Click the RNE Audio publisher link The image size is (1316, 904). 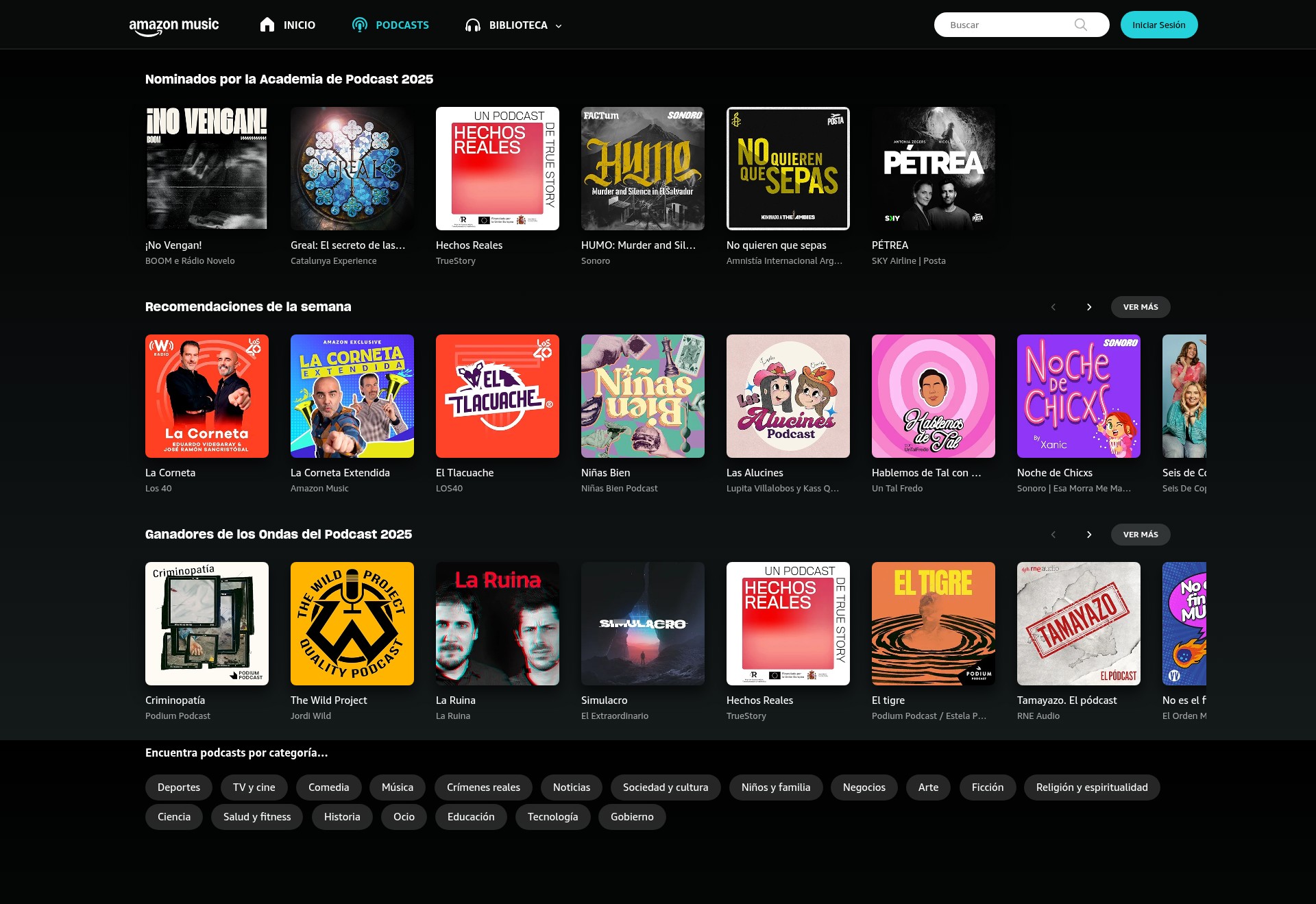[x=1038, y=716]
